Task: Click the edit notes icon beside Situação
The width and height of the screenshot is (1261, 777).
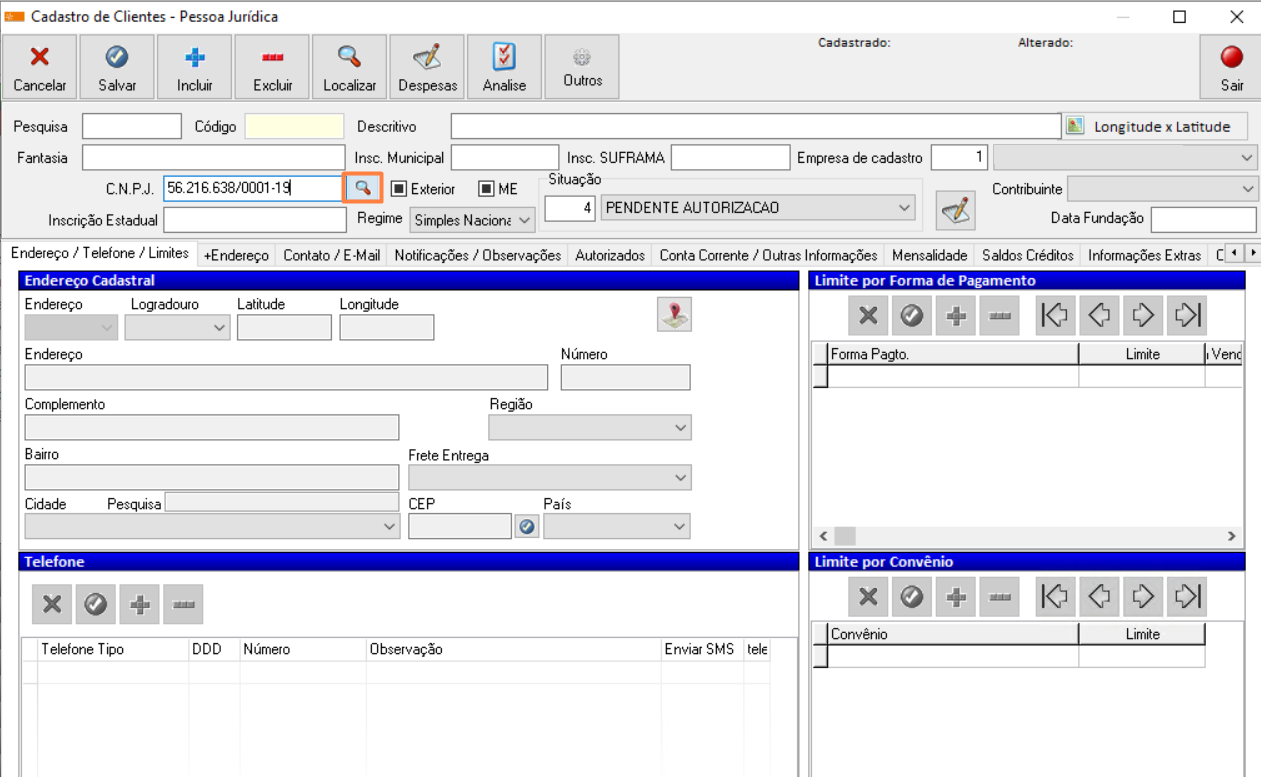Action: 956,210
